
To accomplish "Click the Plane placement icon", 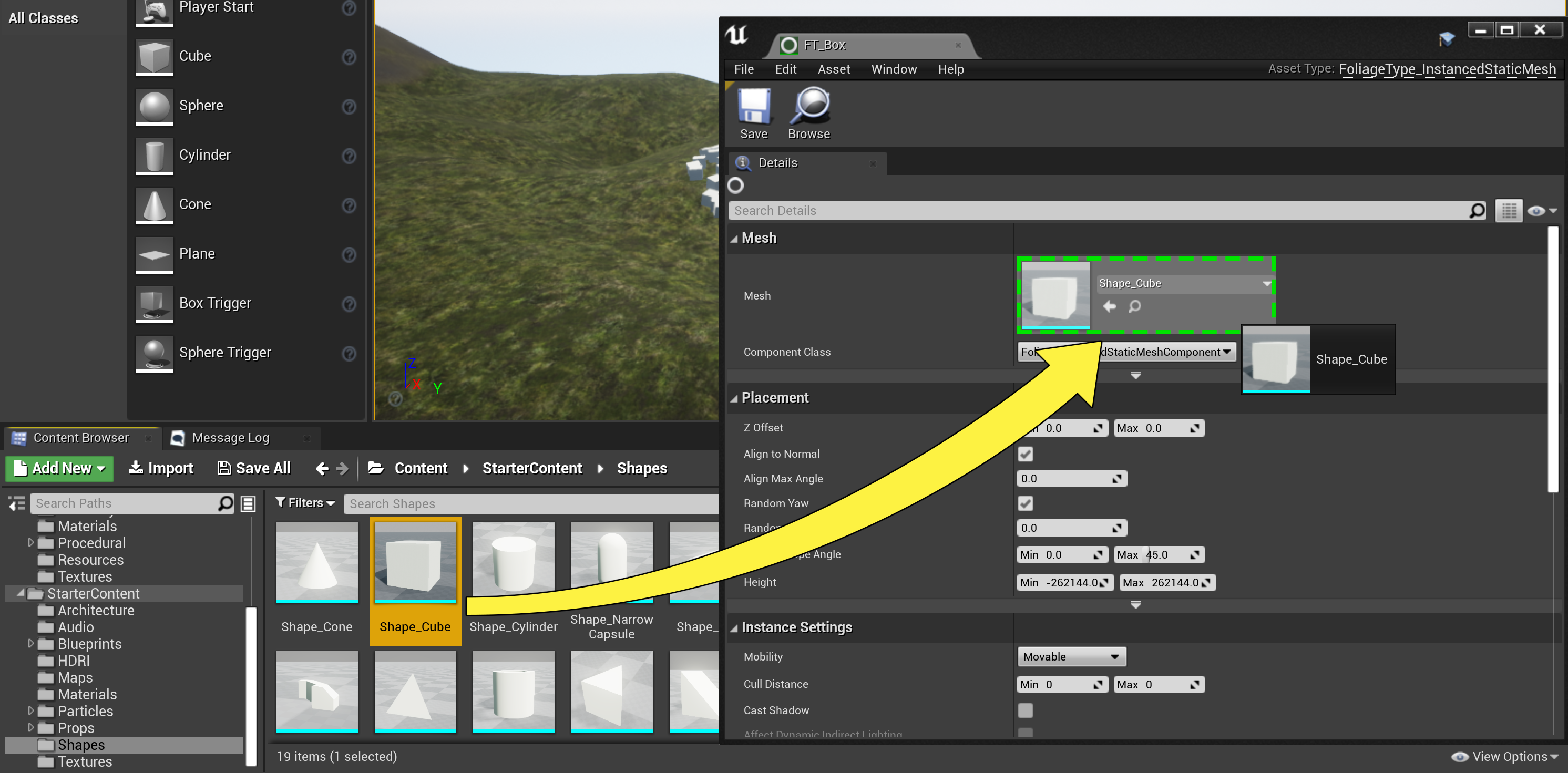I will click(x=154, y=254).
